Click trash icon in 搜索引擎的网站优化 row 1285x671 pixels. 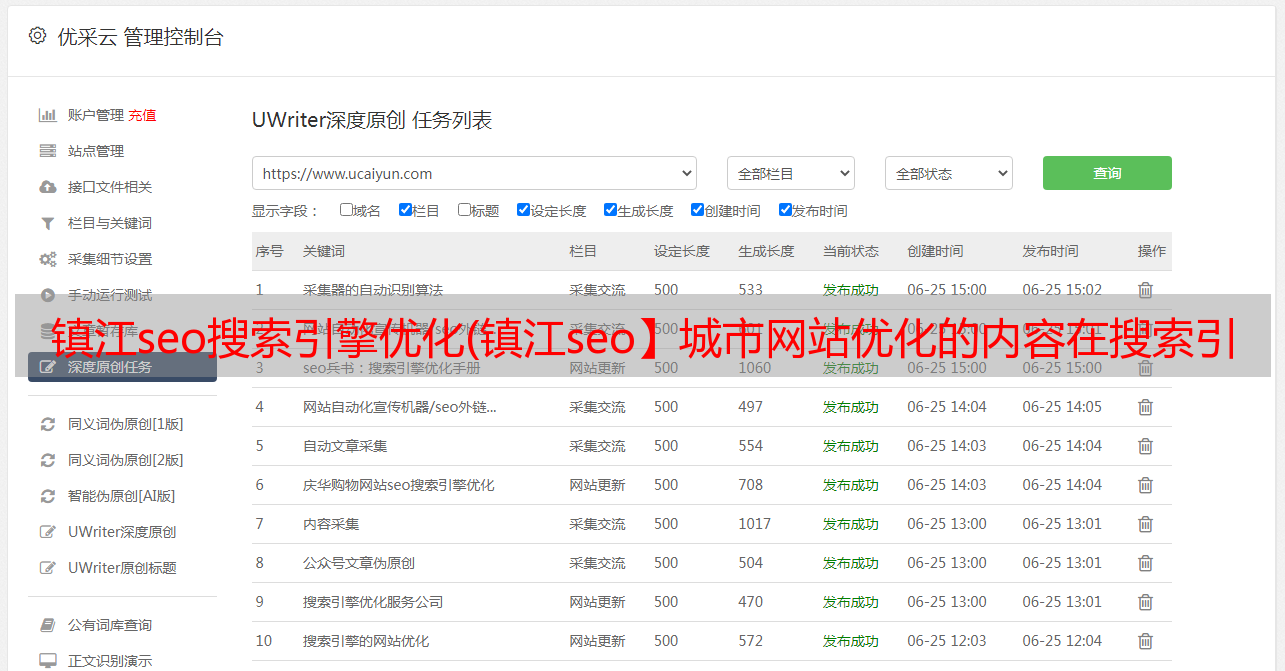(x=1145, y=641)
